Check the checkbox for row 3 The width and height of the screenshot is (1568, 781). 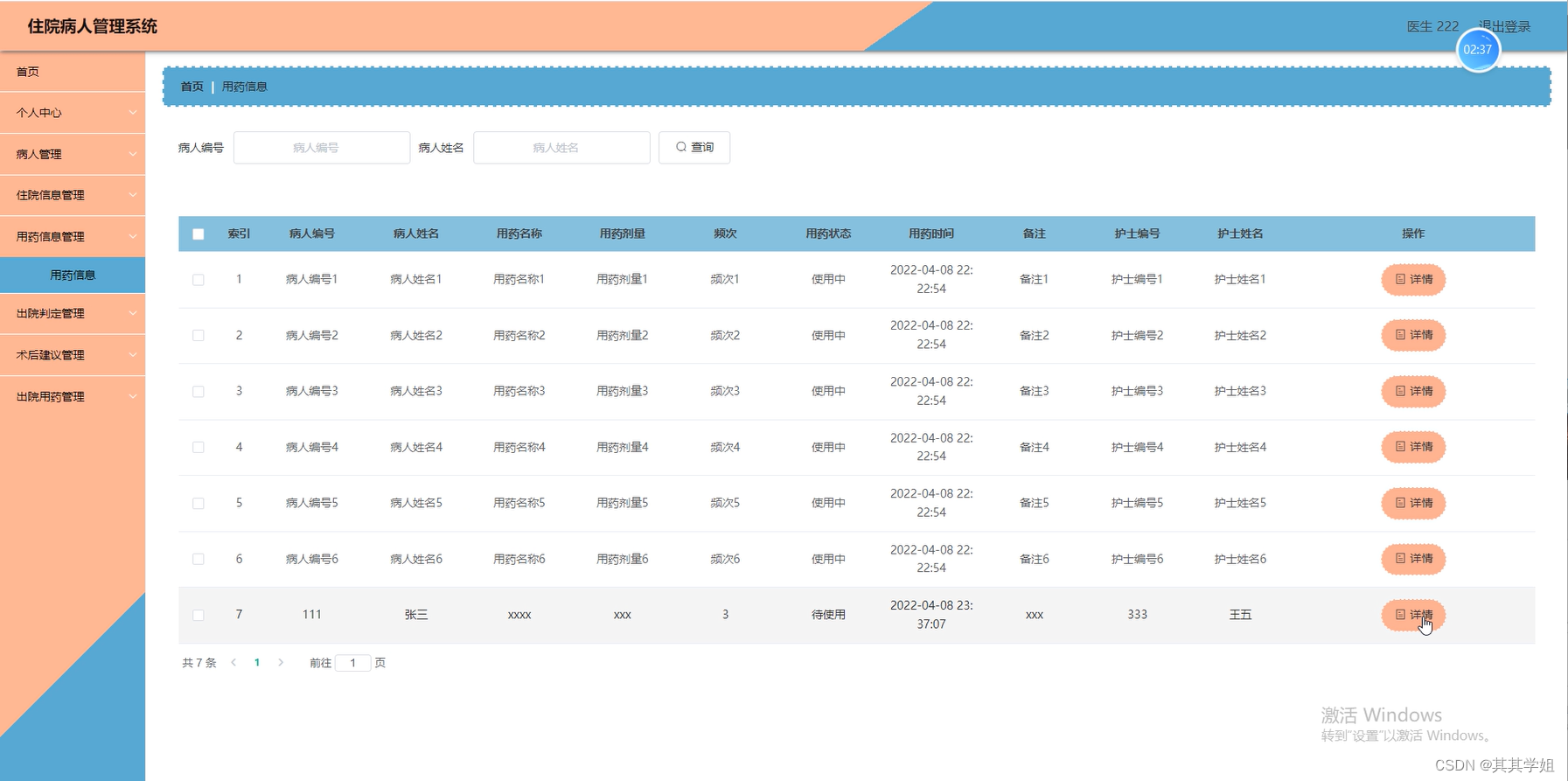click(x=199, y=392)
